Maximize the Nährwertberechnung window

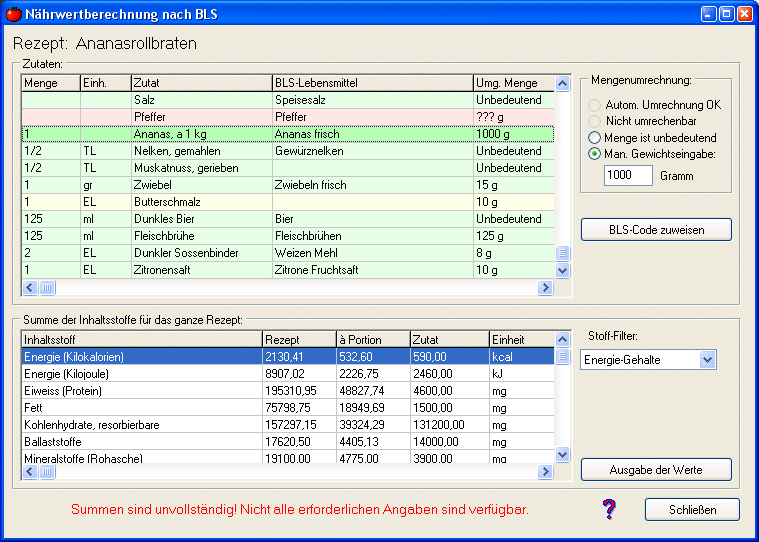coord(727,14)
